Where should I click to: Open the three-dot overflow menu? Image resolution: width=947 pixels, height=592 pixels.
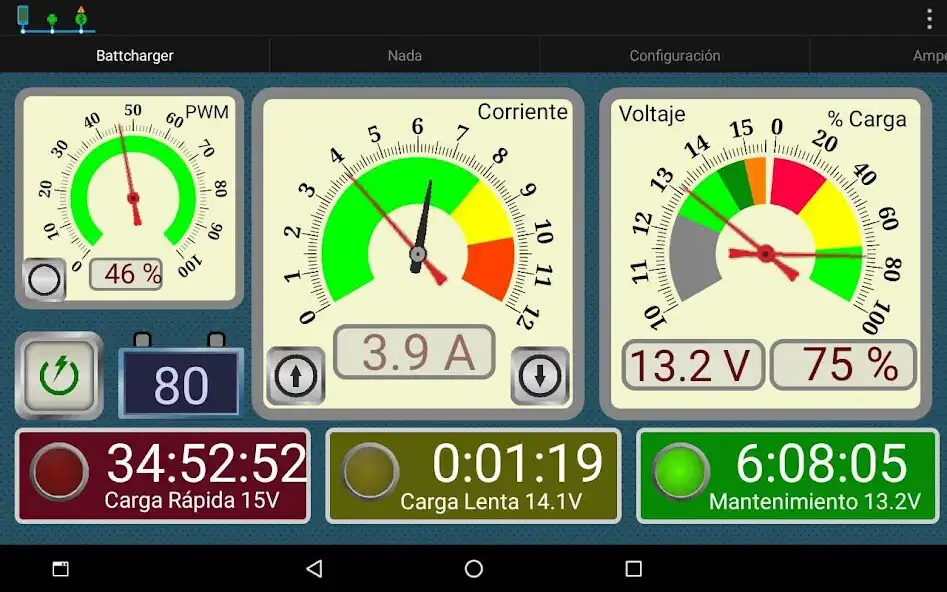coord(929,19)
